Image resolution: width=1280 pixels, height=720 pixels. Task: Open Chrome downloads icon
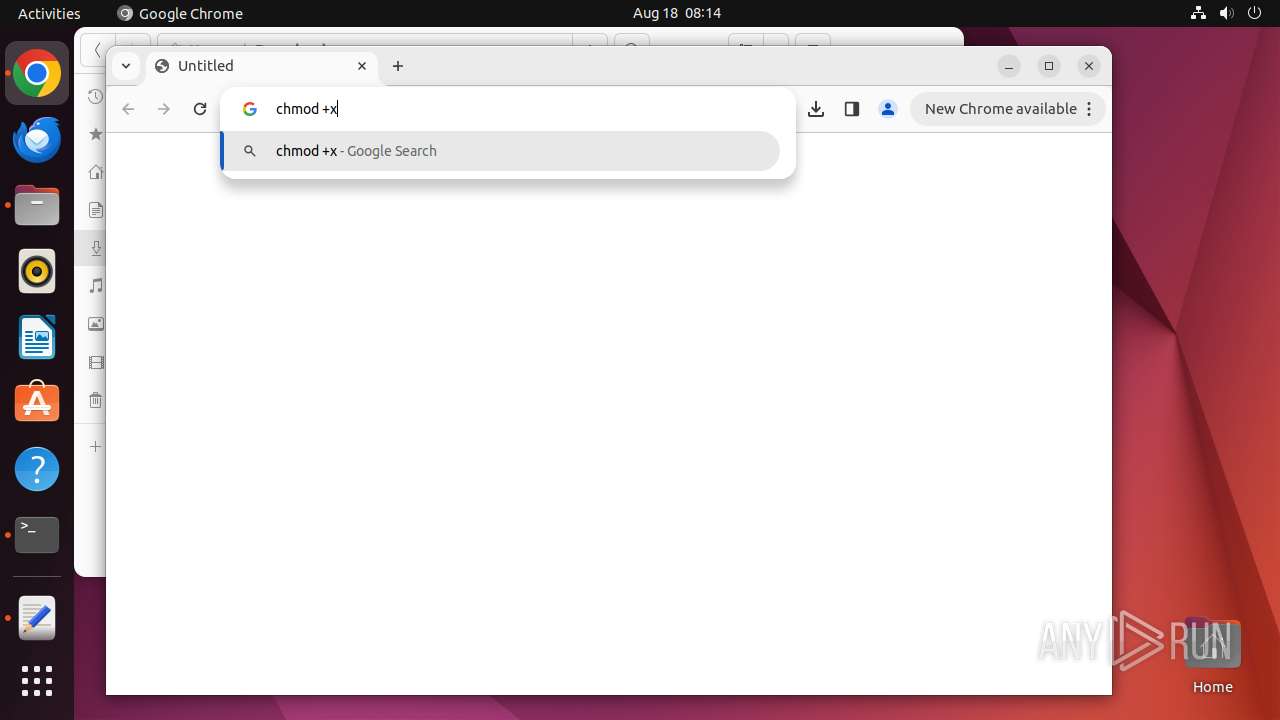816,109
